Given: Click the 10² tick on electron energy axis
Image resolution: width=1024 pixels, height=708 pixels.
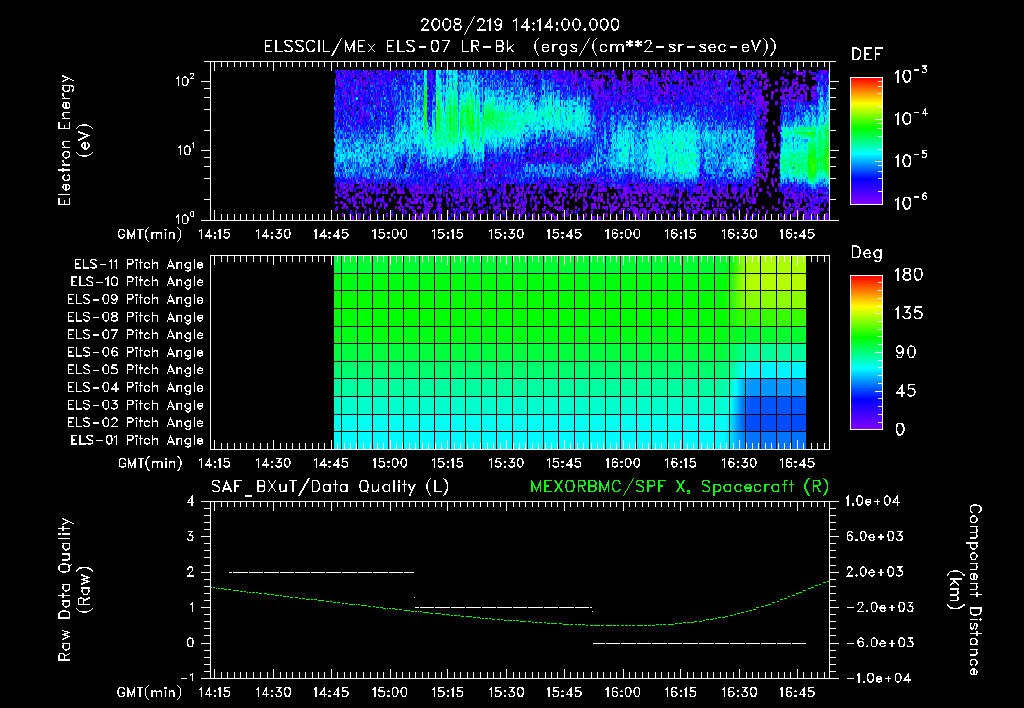Looking at the screenshot, I should coord(186,81).
